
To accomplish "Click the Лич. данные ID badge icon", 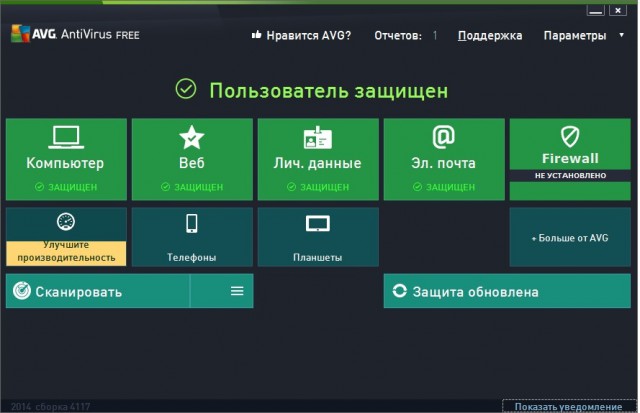I will pyautogui.click(x=318, y=138).
